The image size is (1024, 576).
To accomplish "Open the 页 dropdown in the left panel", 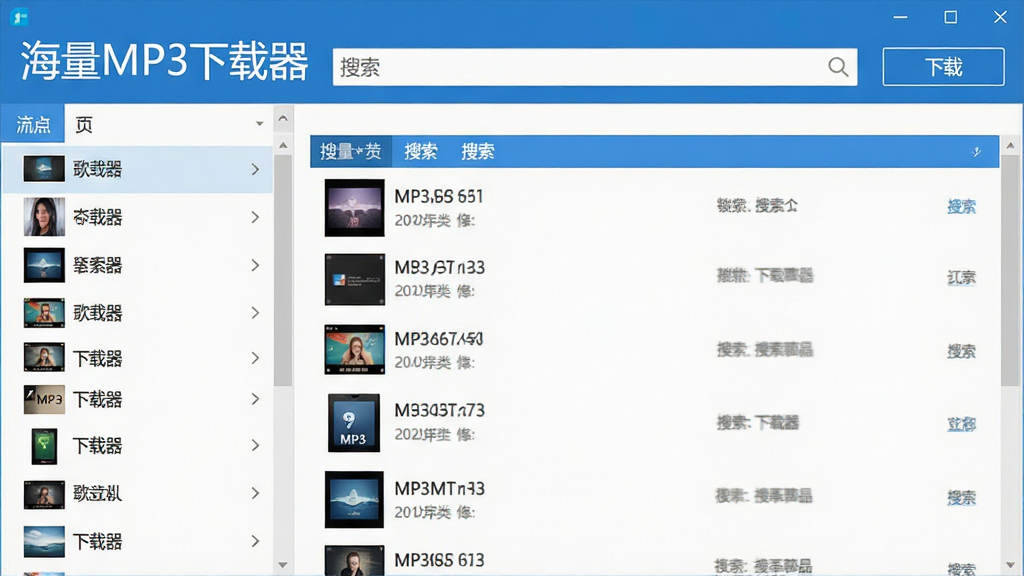I will pos(168,123).
